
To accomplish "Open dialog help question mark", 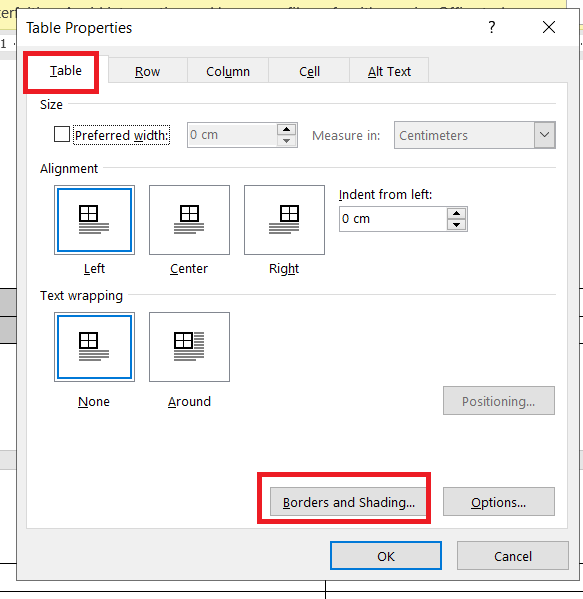I will coord(492,27).
